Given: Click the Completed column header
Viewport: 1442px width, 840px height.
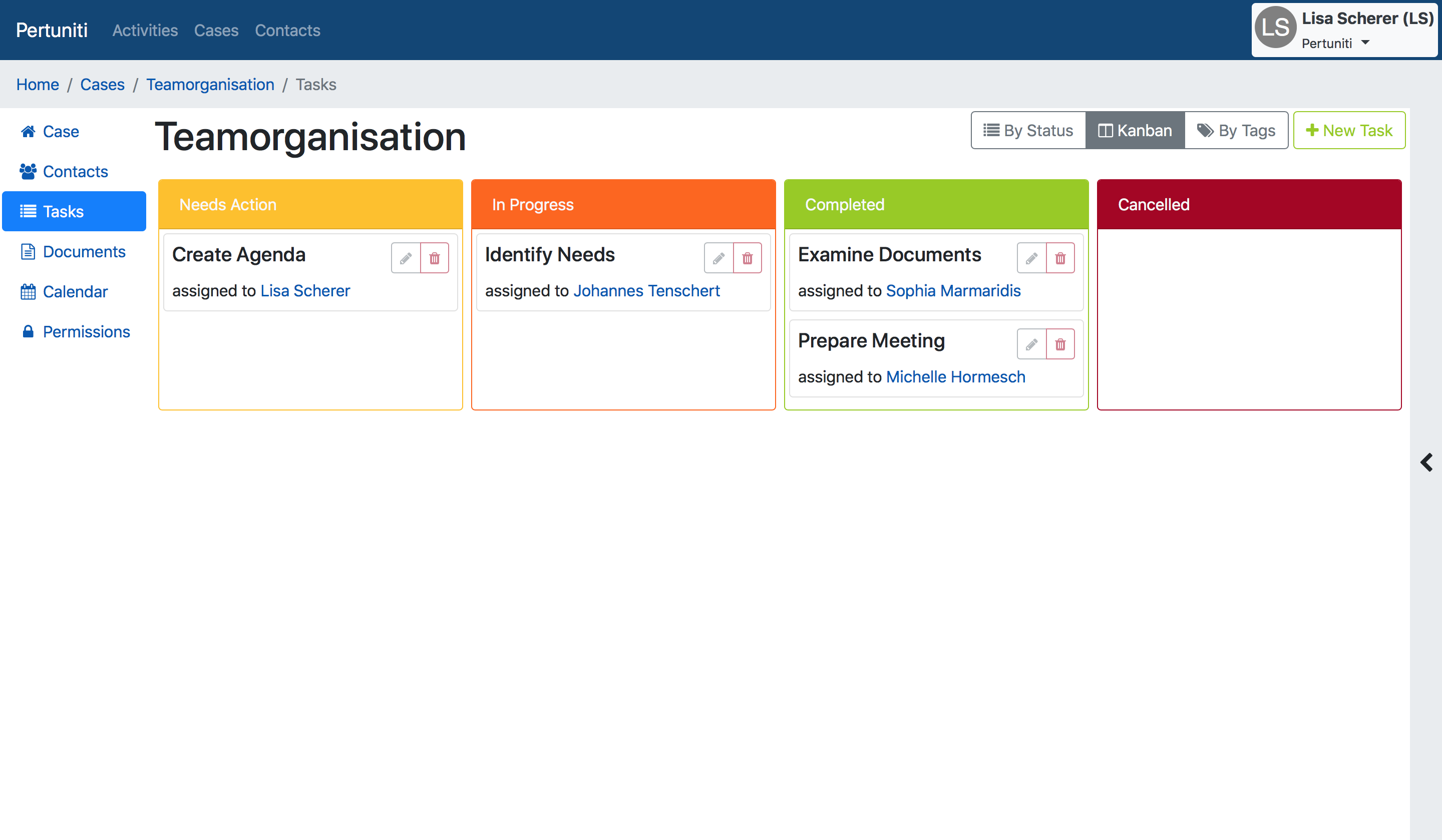Looking at the screenshot, I should tap(936, 204).
